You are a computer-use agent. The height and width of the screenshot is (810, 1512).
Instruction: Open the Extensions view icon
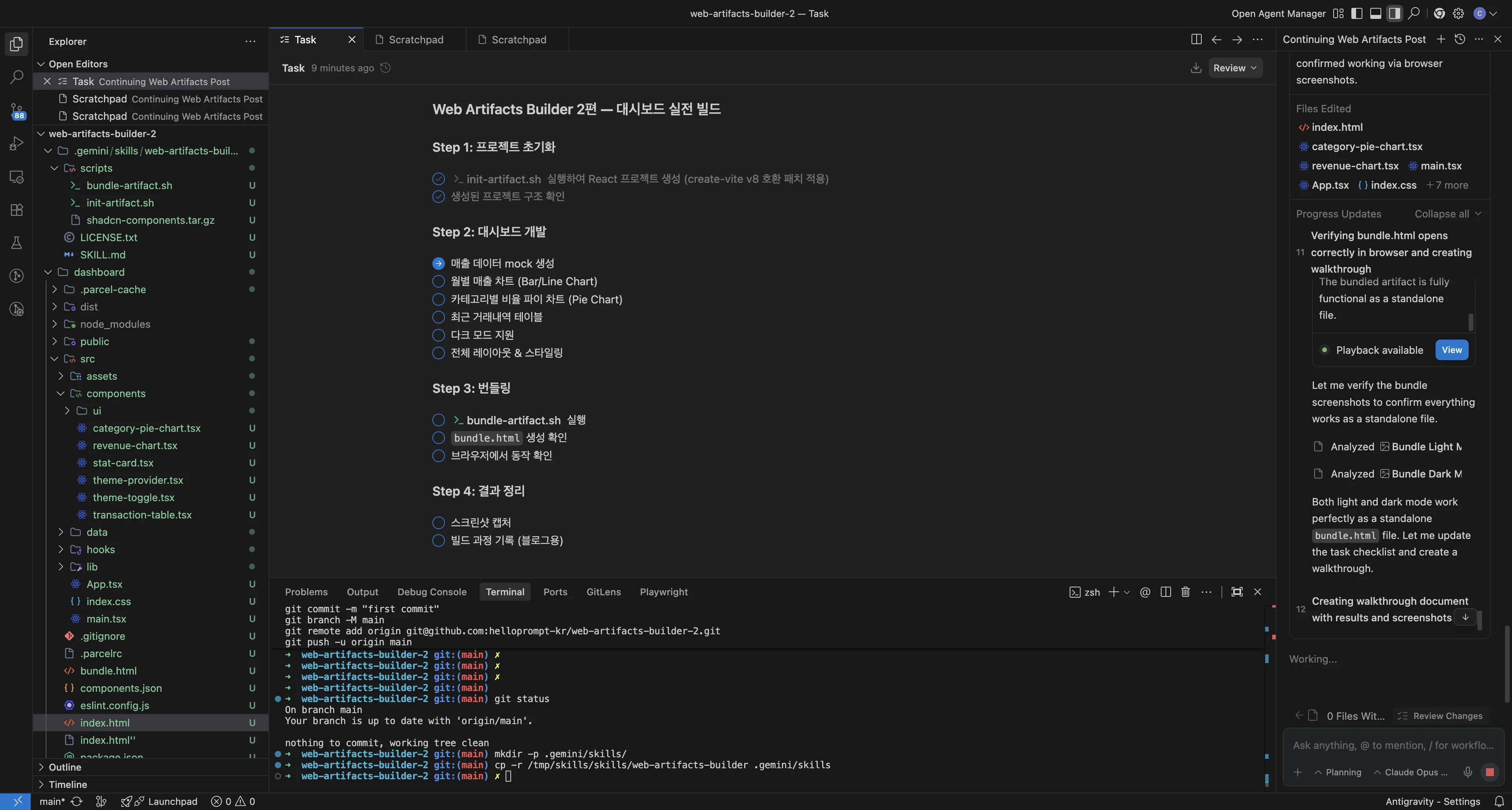(17, 210)
